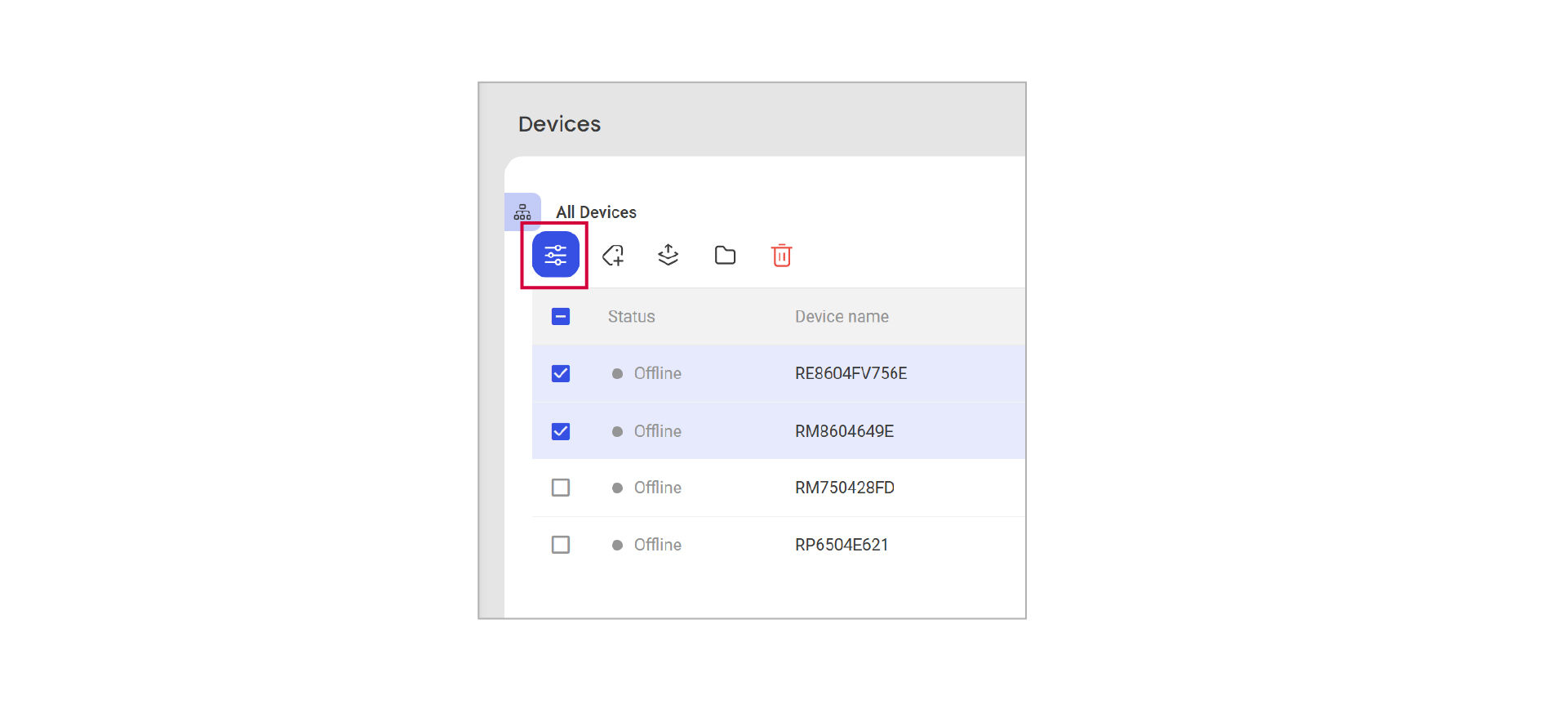
Task: Click the folder icon in toolbar
Action: 725,256
